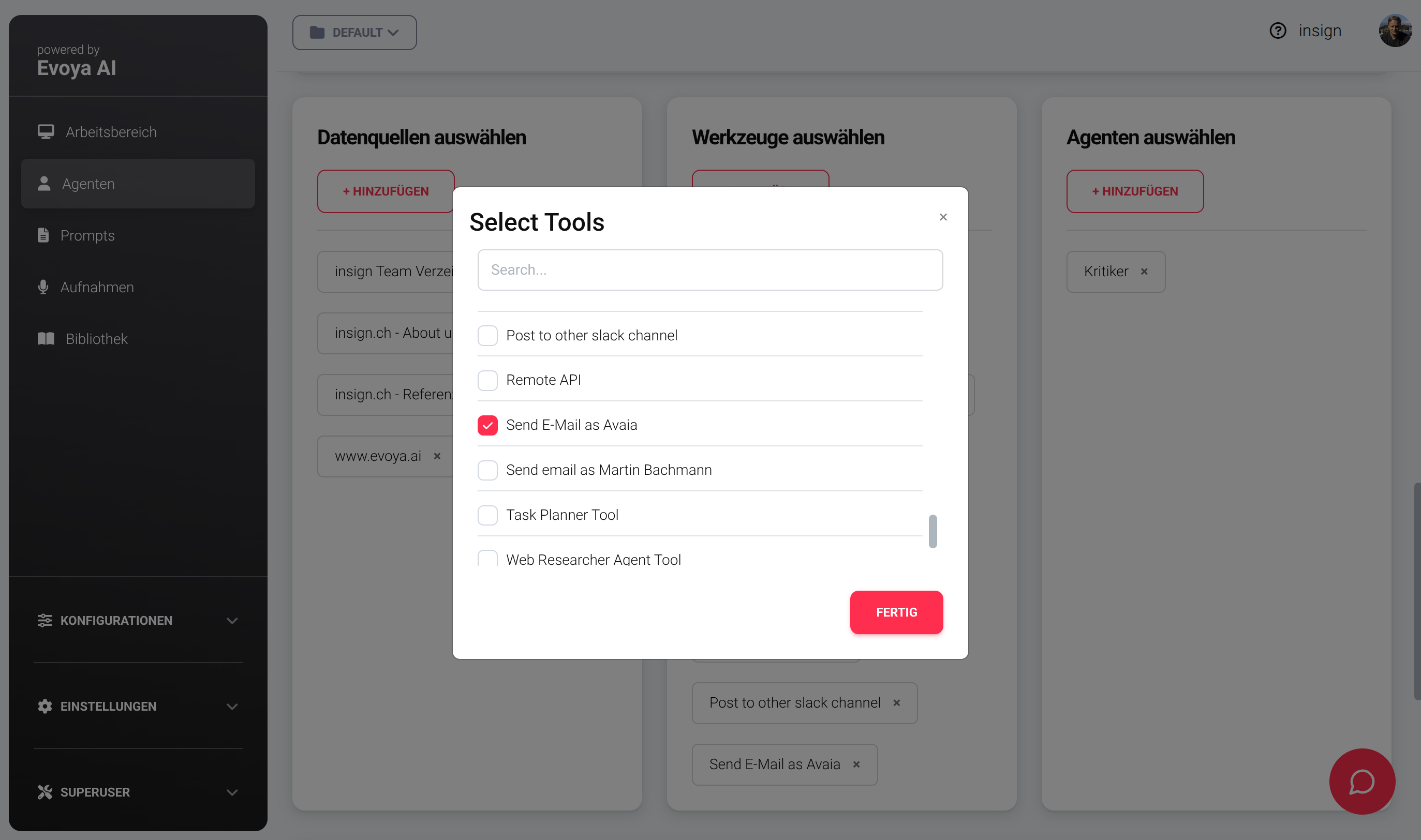This screenshot has width=1421, height=840.
Task: Click the Einstellungen gear icon
Action: (46, 706)
